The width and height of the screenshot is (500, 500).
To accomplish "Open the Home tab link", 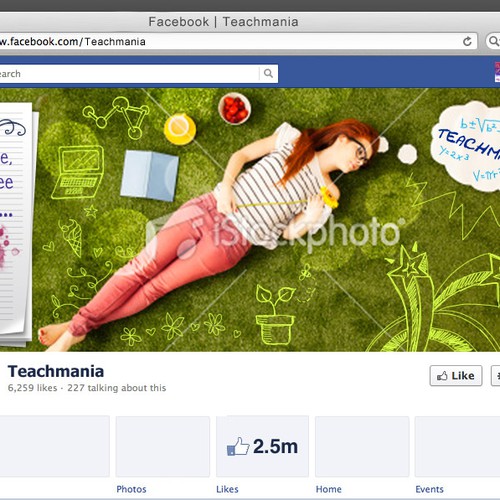I will tap(329, 489).
